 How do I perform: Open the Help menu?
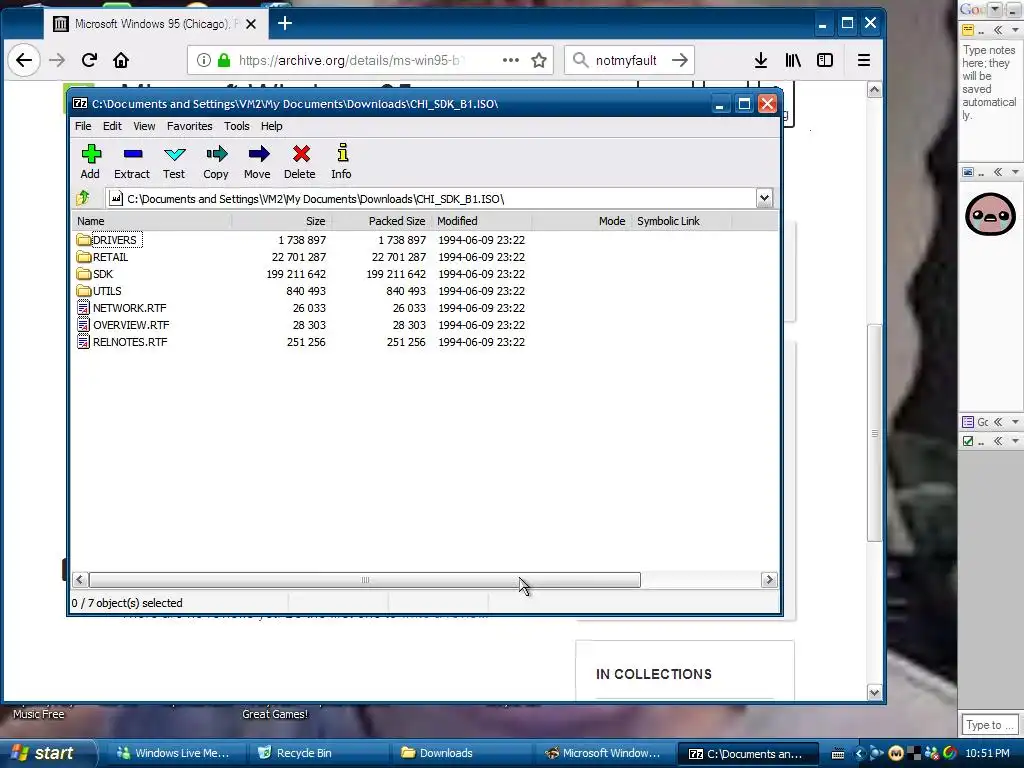point(272,126)
